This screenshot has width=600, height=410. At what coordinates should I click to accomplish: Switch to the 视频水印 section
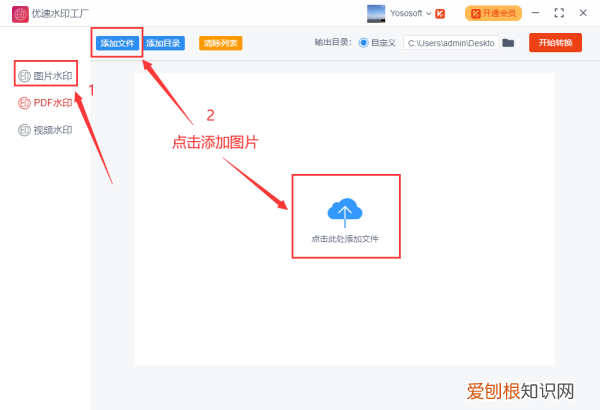click(46, 130)
